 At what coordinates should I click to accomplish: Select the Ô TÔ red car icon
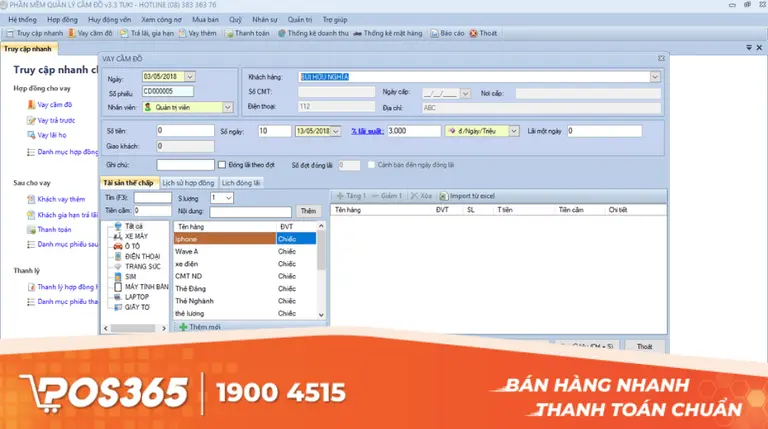click(x=118, y=246)
